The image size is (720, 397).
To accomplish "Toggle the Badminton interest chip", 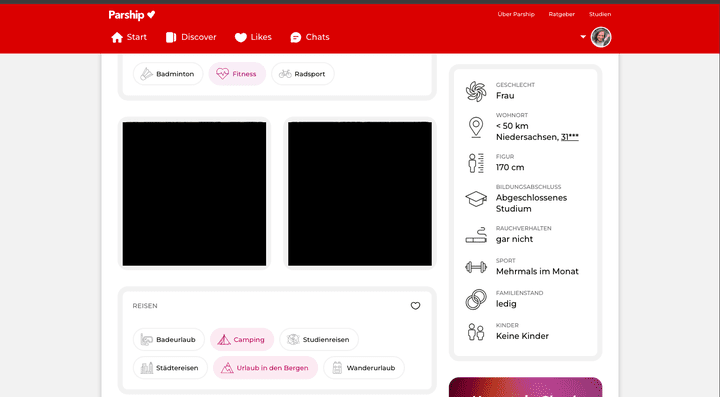I will tap(168, 74).
